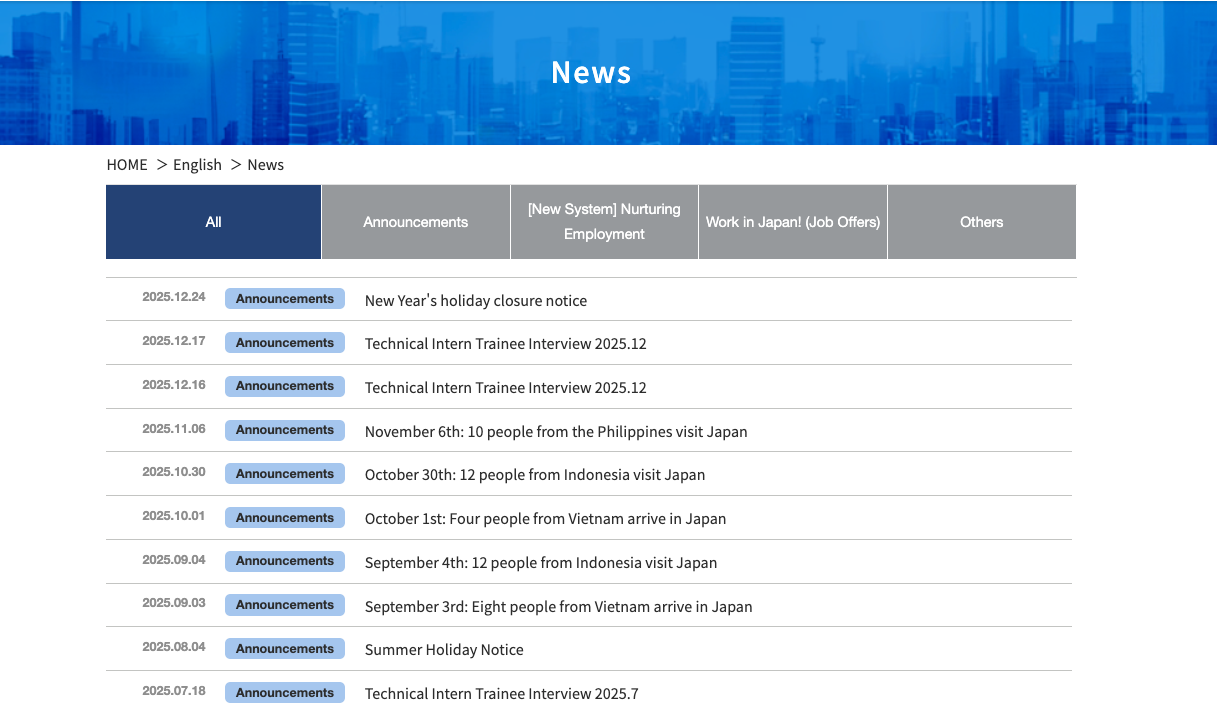The height and width of the screenshot is (709, 1217).
Task: Select the Work in Japan! (Job Offers) tab
Action: 792,222
